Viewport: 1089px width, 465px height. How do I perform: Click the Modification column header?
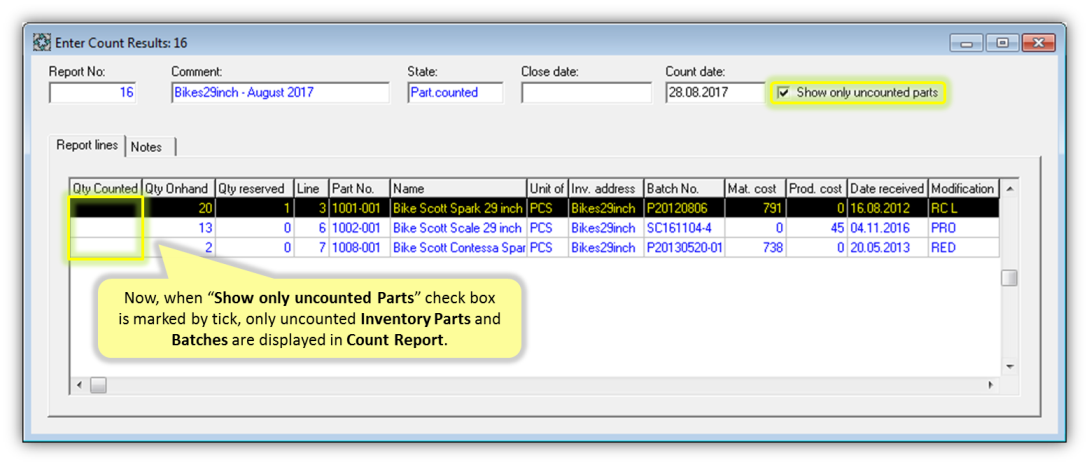click(x=963, y=188)
